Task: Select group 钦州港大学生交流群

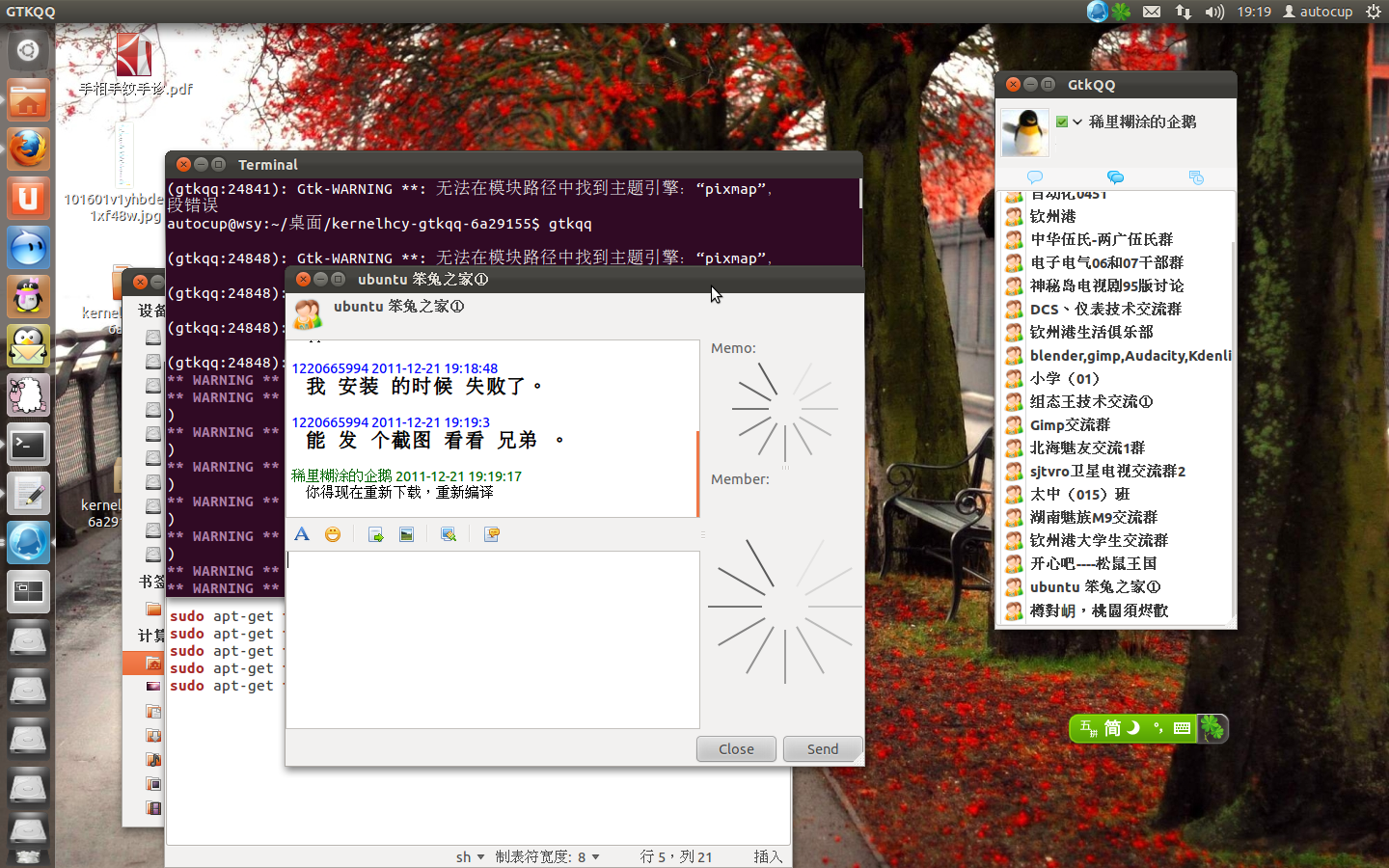Action: [x=1117, y=540]
